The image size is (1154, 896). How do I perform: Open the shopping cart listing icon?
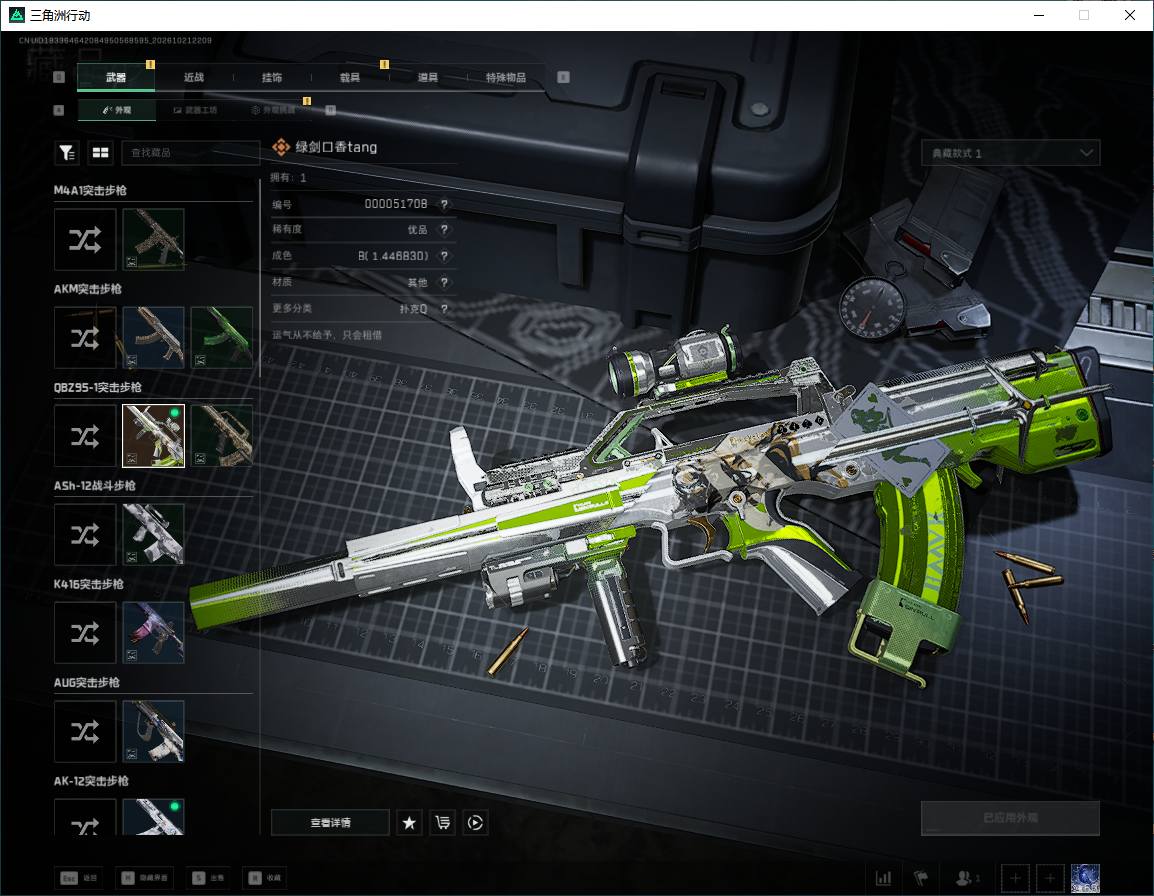tap(442, 822)
